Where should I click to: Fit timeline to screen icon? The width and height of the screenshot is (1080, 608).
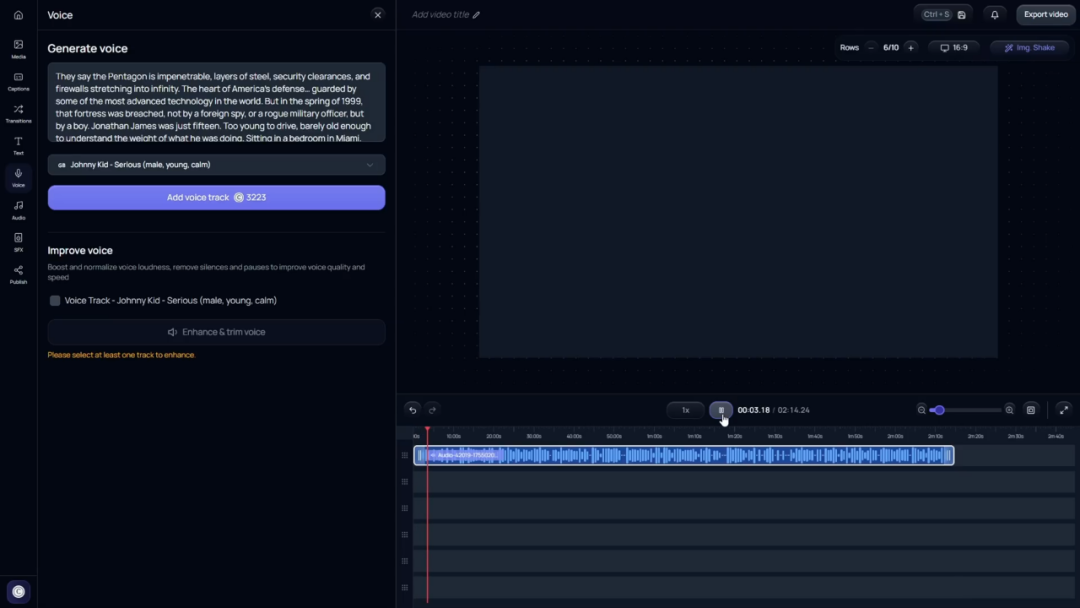pos(1031,410)
